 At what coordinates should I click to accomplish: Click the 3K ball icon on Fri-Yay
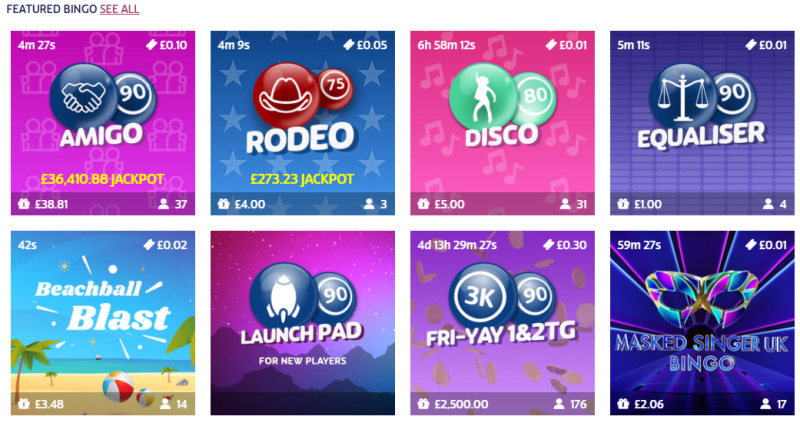(482, 296)
